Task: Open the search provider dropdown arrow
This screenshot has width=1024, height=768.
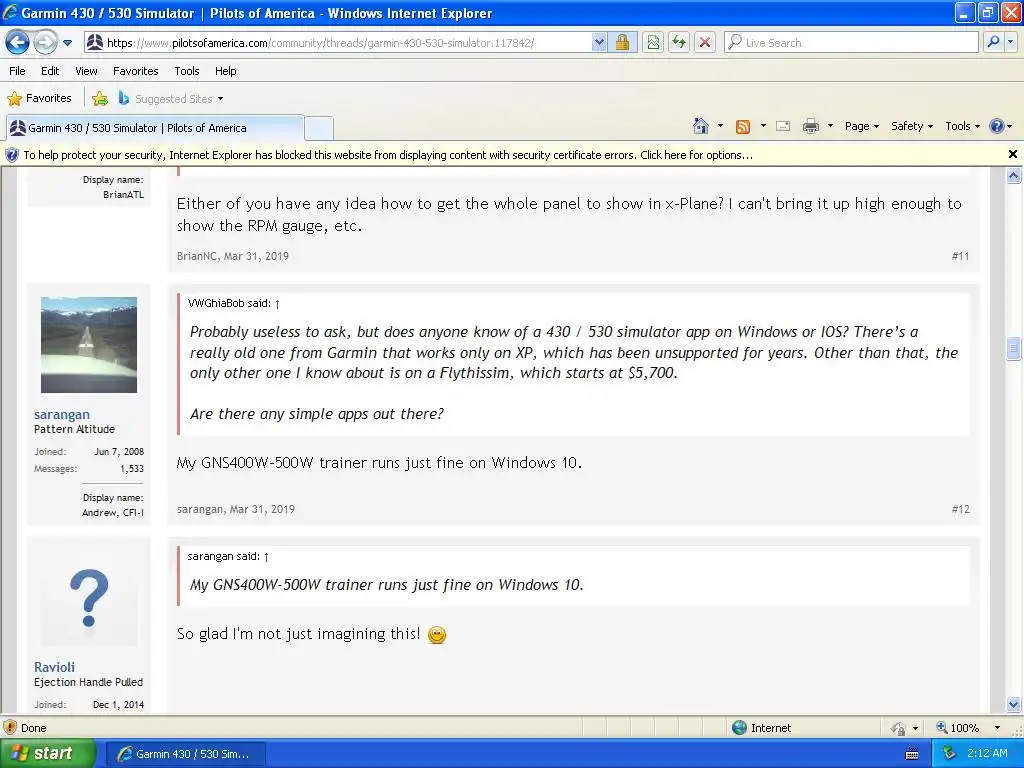Action: [1010, 42]
